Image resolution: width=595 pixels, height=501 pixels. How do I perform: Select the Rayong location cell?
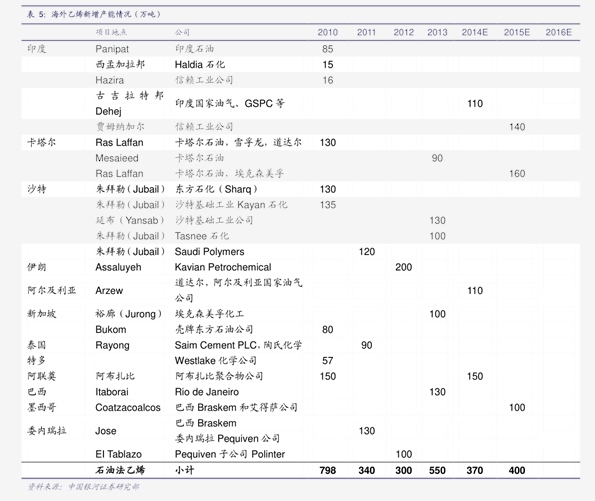pos(112,345)
